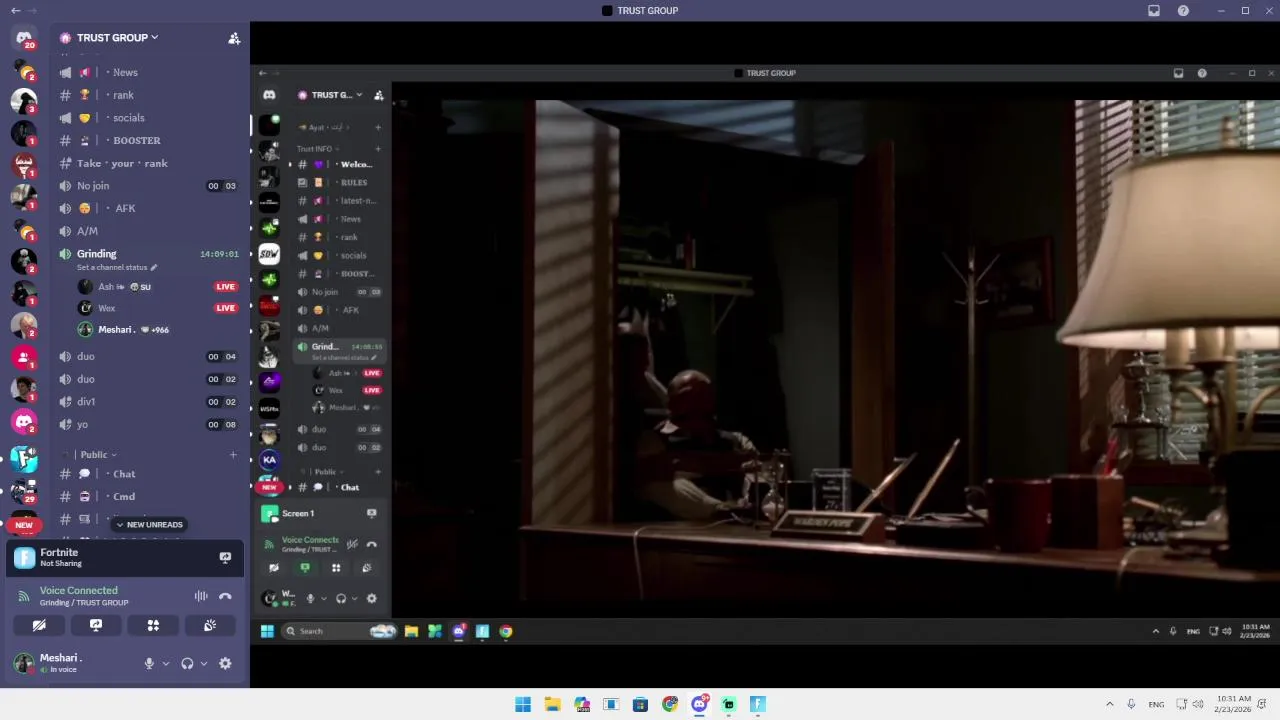Toggle microphone mute in user panel
The image size is (1280, 720).
(x=149, y=663)
